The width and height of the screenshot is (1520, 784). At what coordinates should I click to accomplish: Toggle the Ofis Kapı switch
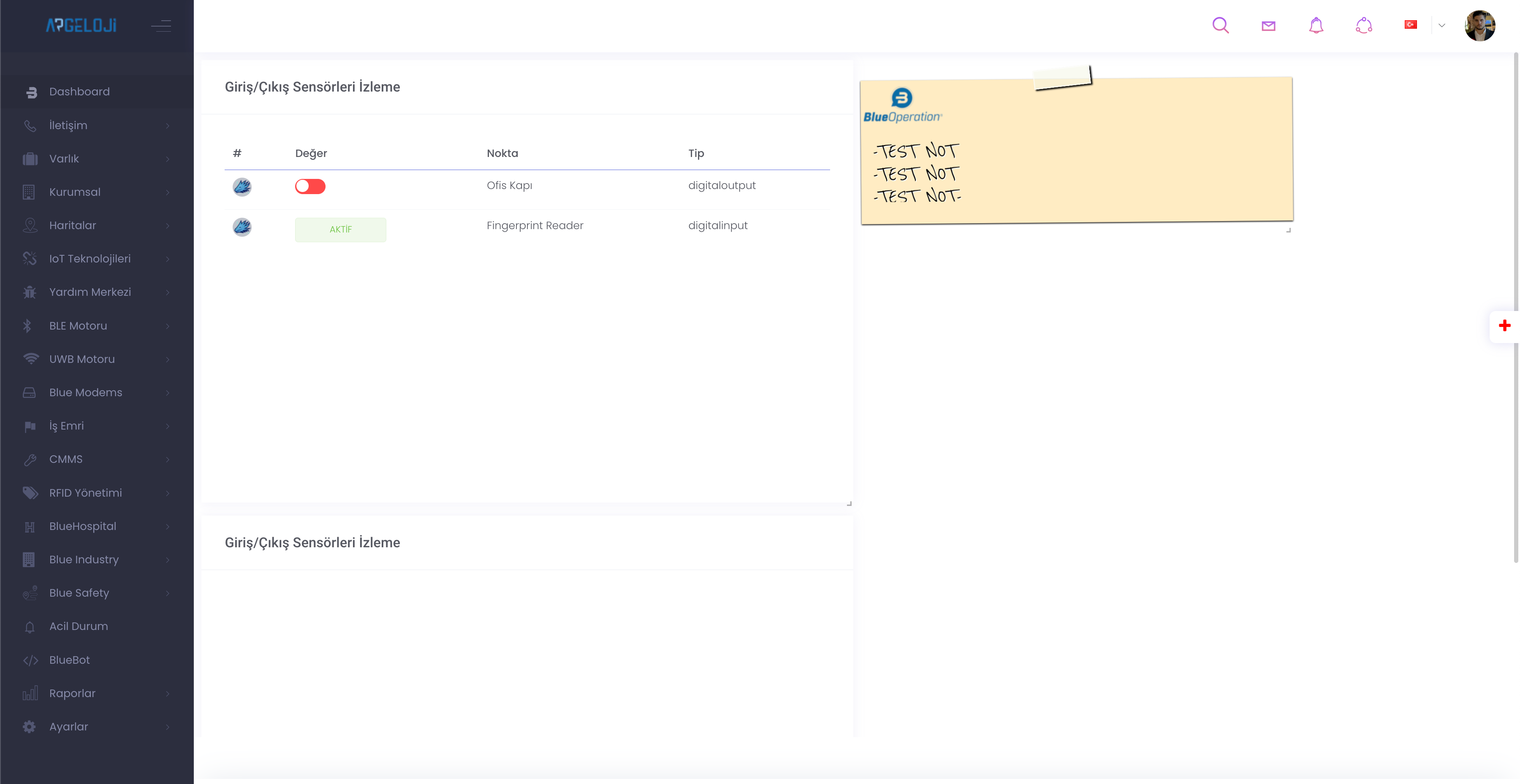(310, 186)
